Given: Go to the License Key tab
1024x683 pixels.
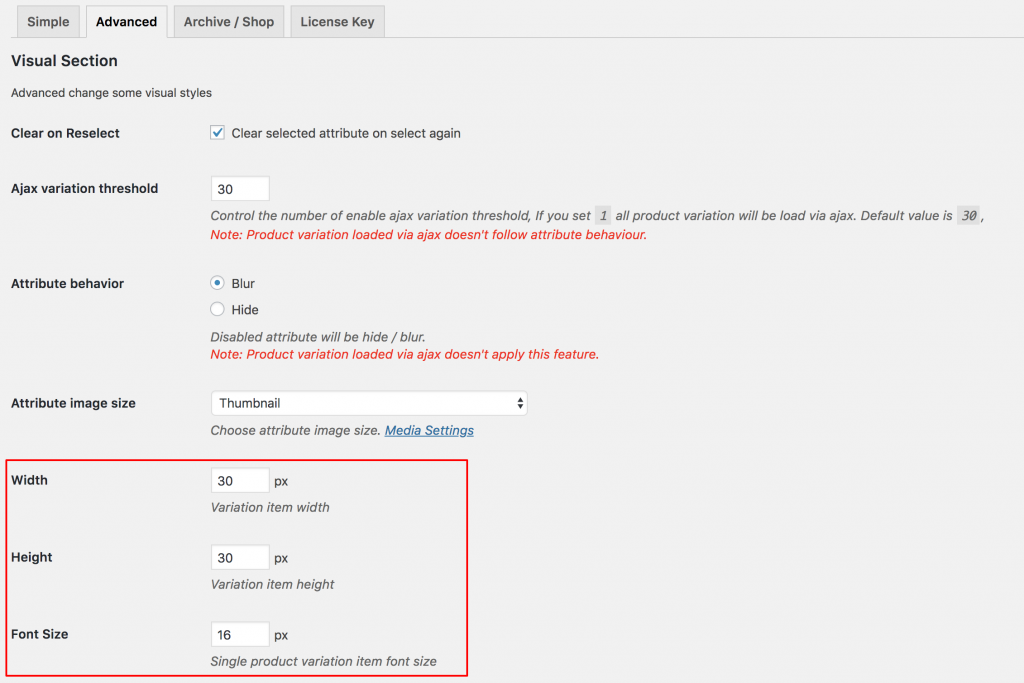Looking at the screenshot, I should point(337,21).
